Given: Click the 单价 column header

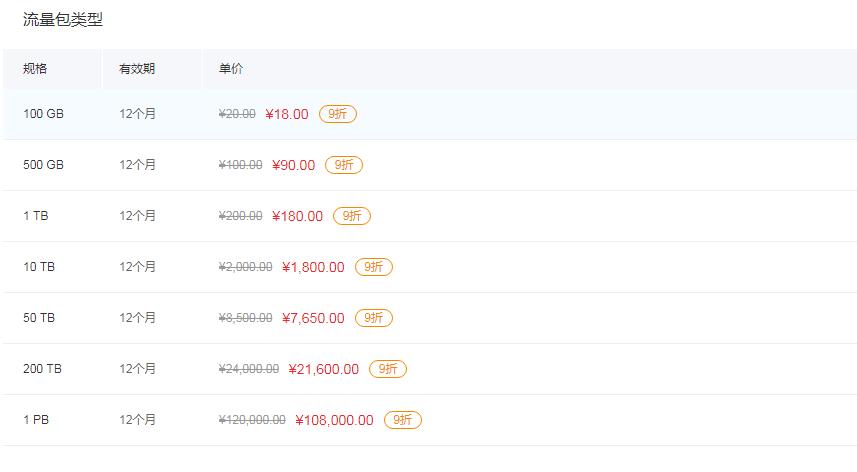Looking at the screenshot, I should (x=231, y=69).
